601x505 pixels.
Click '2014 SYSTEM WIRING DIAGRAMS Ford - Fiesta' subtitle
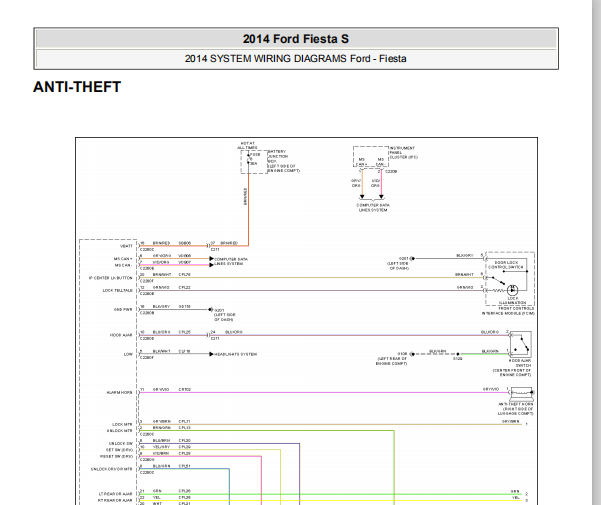coord(296,59)
